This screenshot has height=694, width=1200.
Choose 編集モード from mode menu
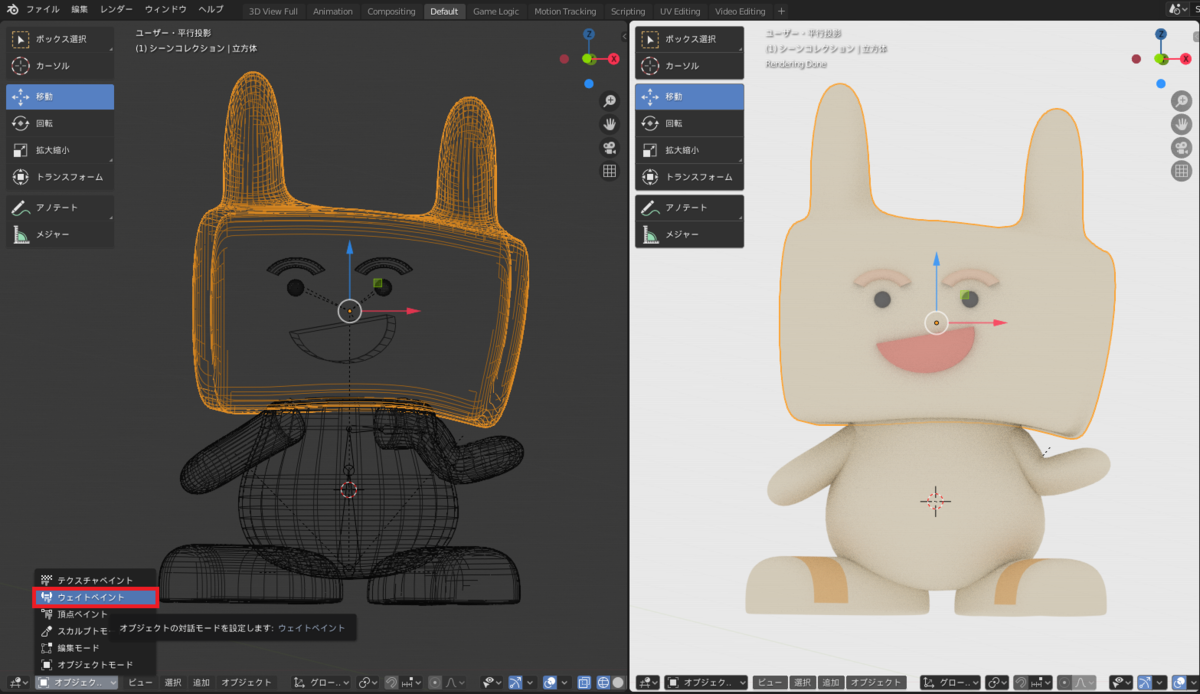[95, 648]
